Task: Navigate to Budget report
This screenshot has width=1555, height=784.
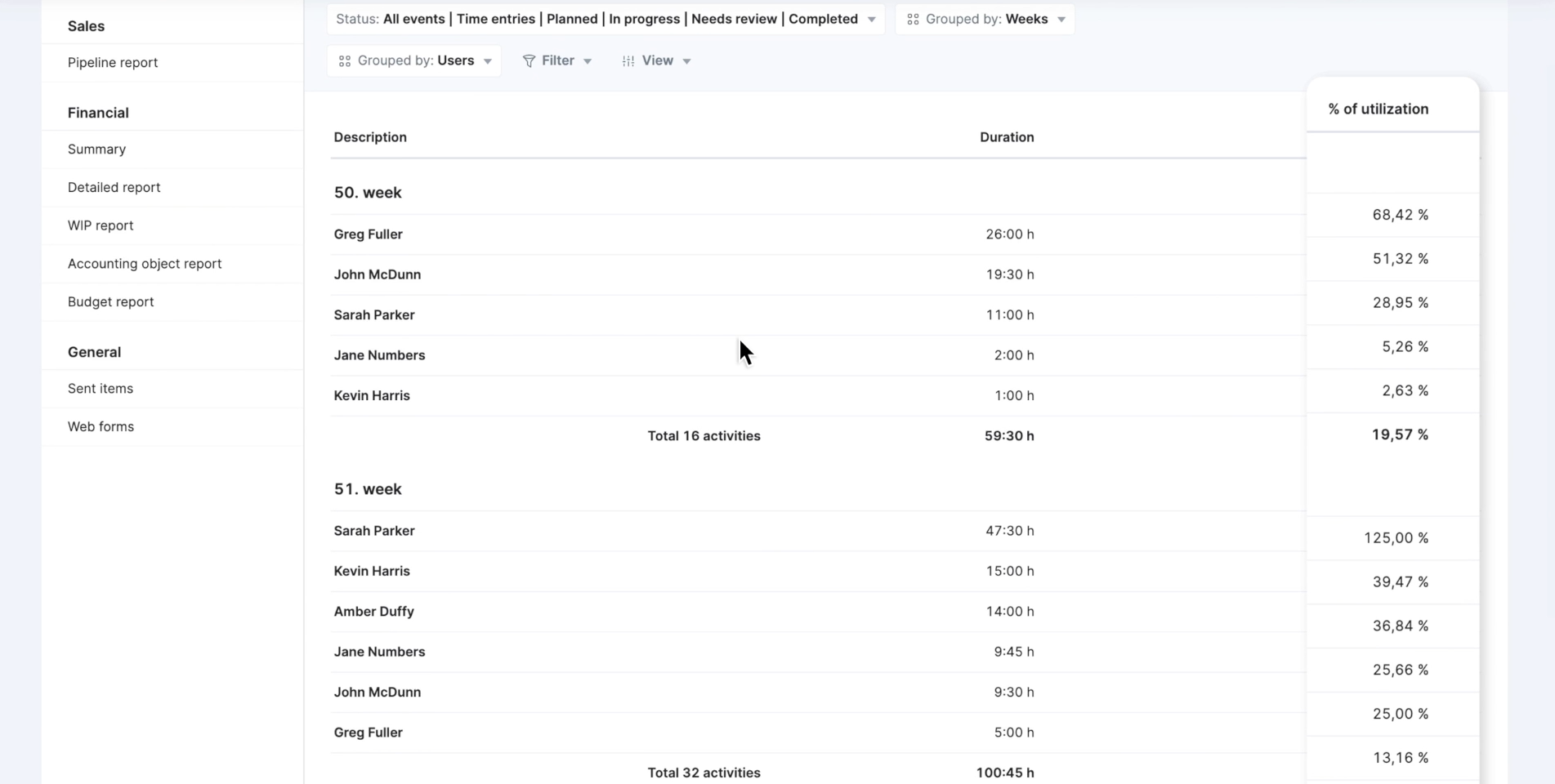Action: 110,302
